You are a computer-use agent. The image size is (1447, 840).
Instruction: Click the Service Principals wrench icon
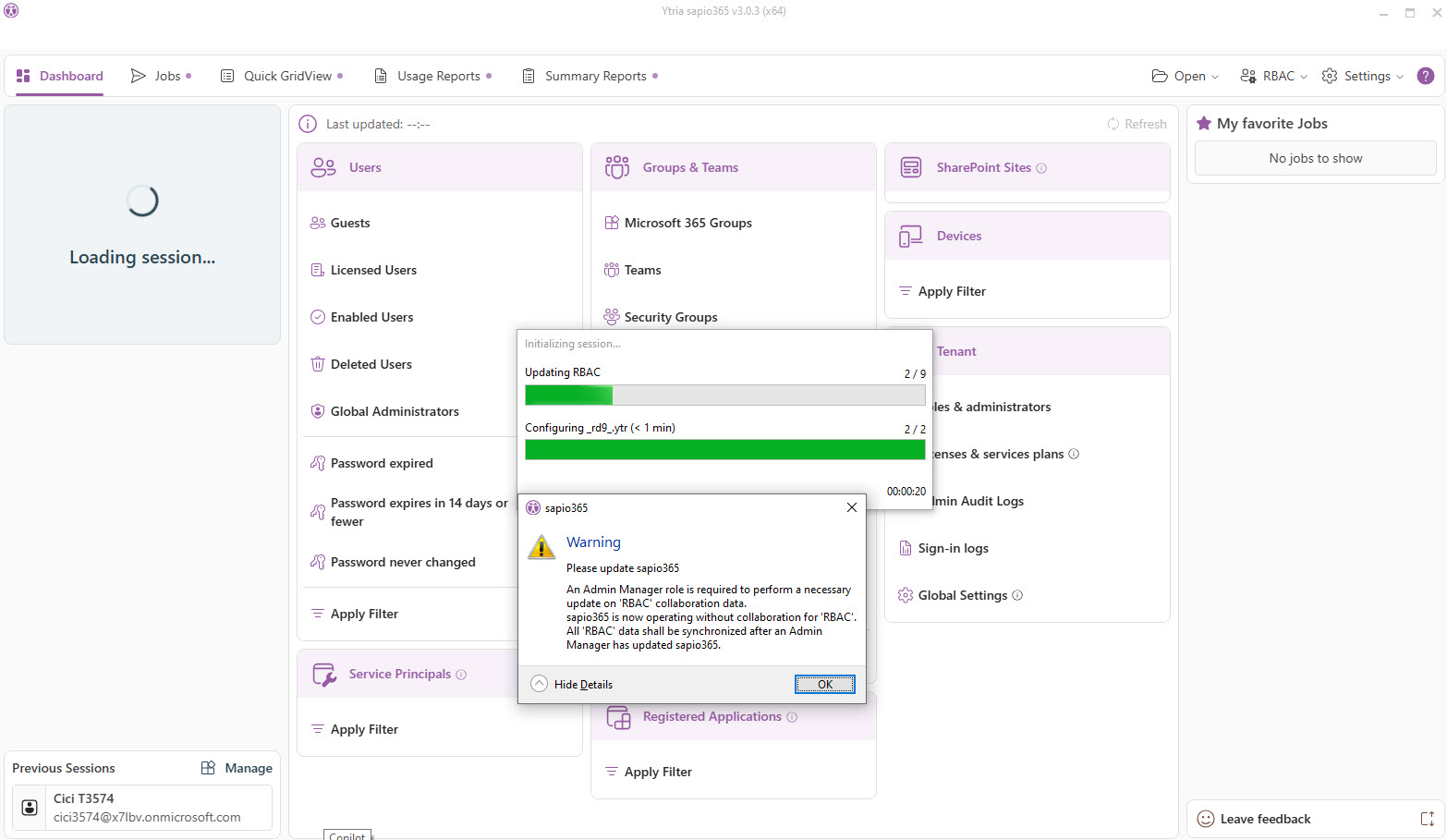(324, 675)
